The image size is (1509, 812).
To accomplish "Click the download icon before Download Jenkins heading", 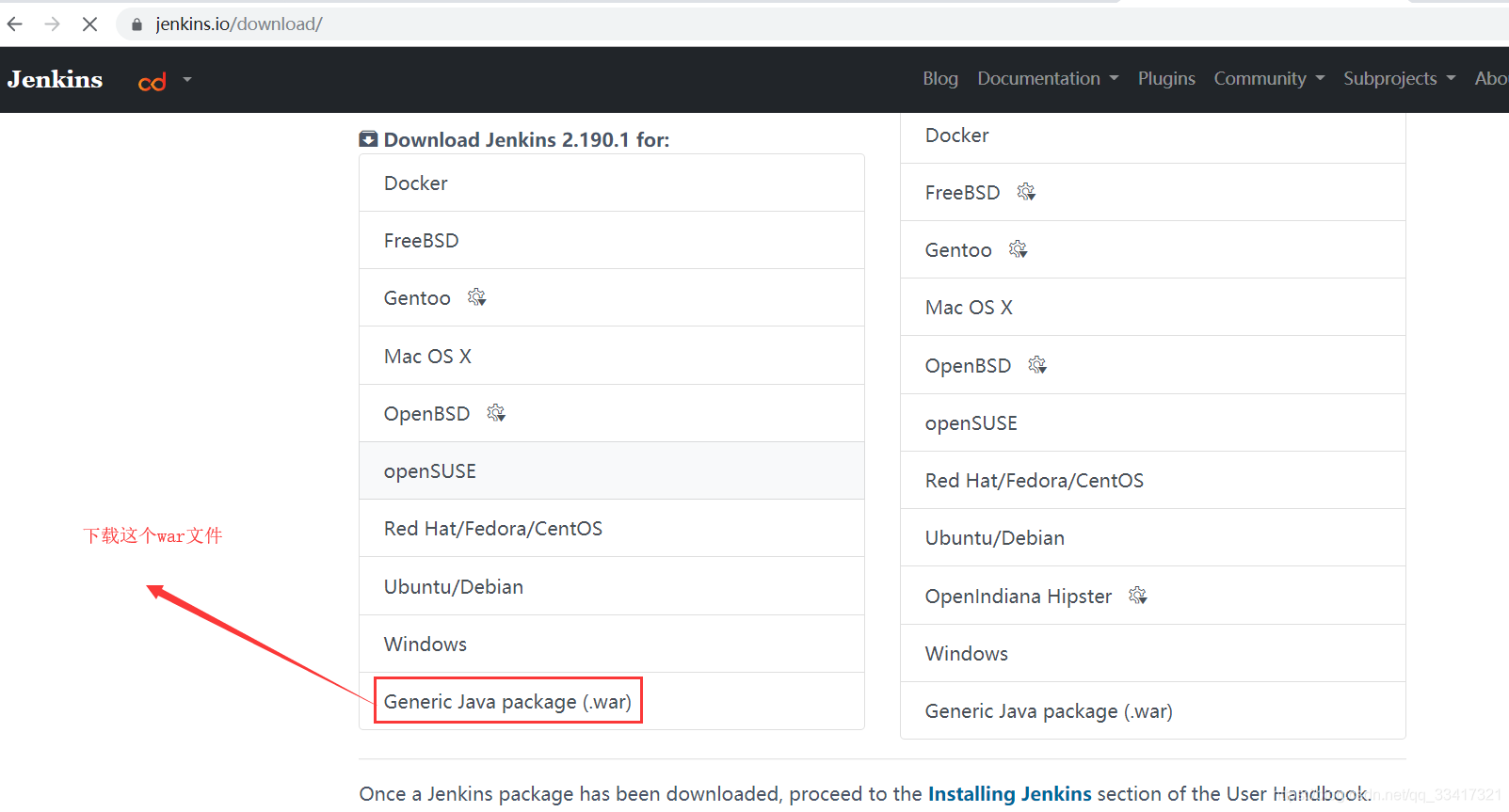I will point(368,139).
